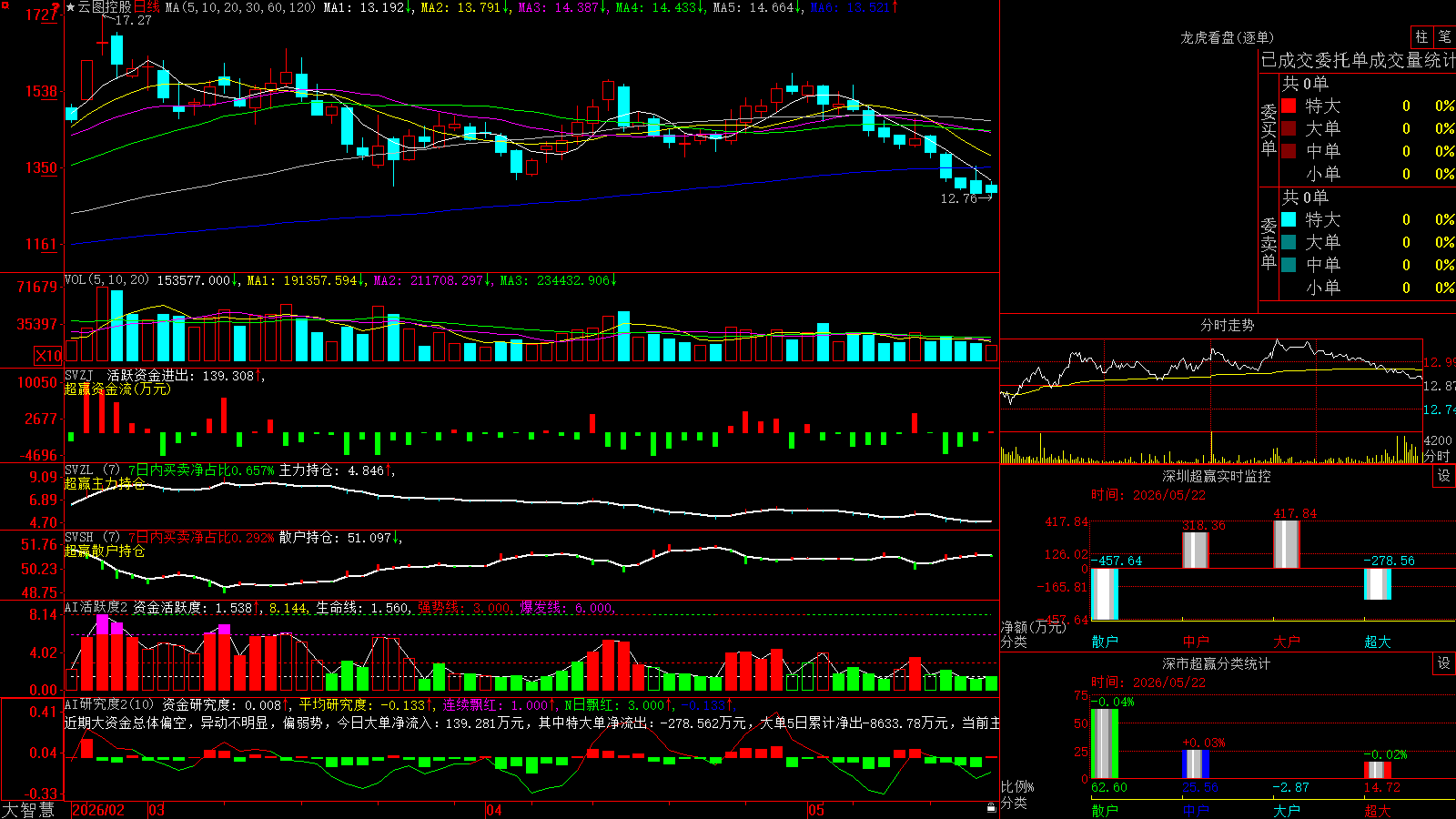Click the star icon before 云图控股
This screenshot has height=819, width=1456.
[x=71, y=7]
